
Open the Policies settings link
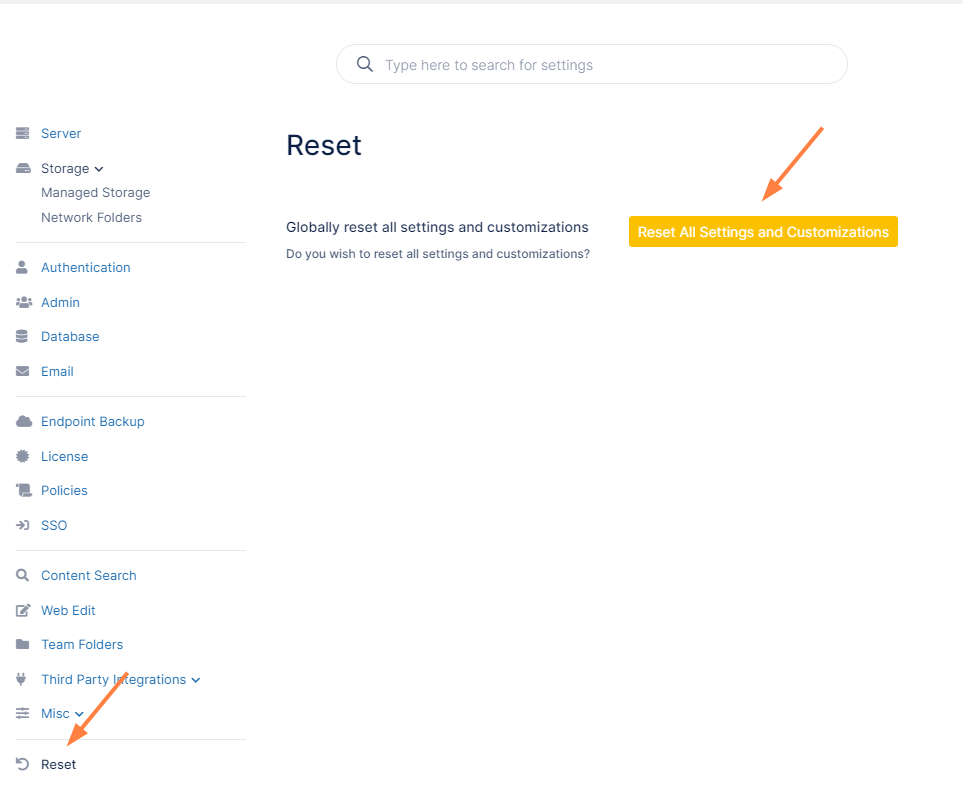click(64, 490)
